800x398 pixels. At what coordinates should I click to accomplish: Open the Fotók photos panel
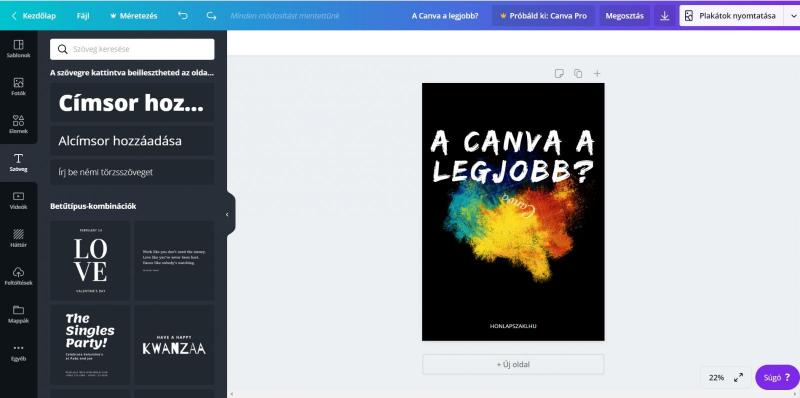18,87
